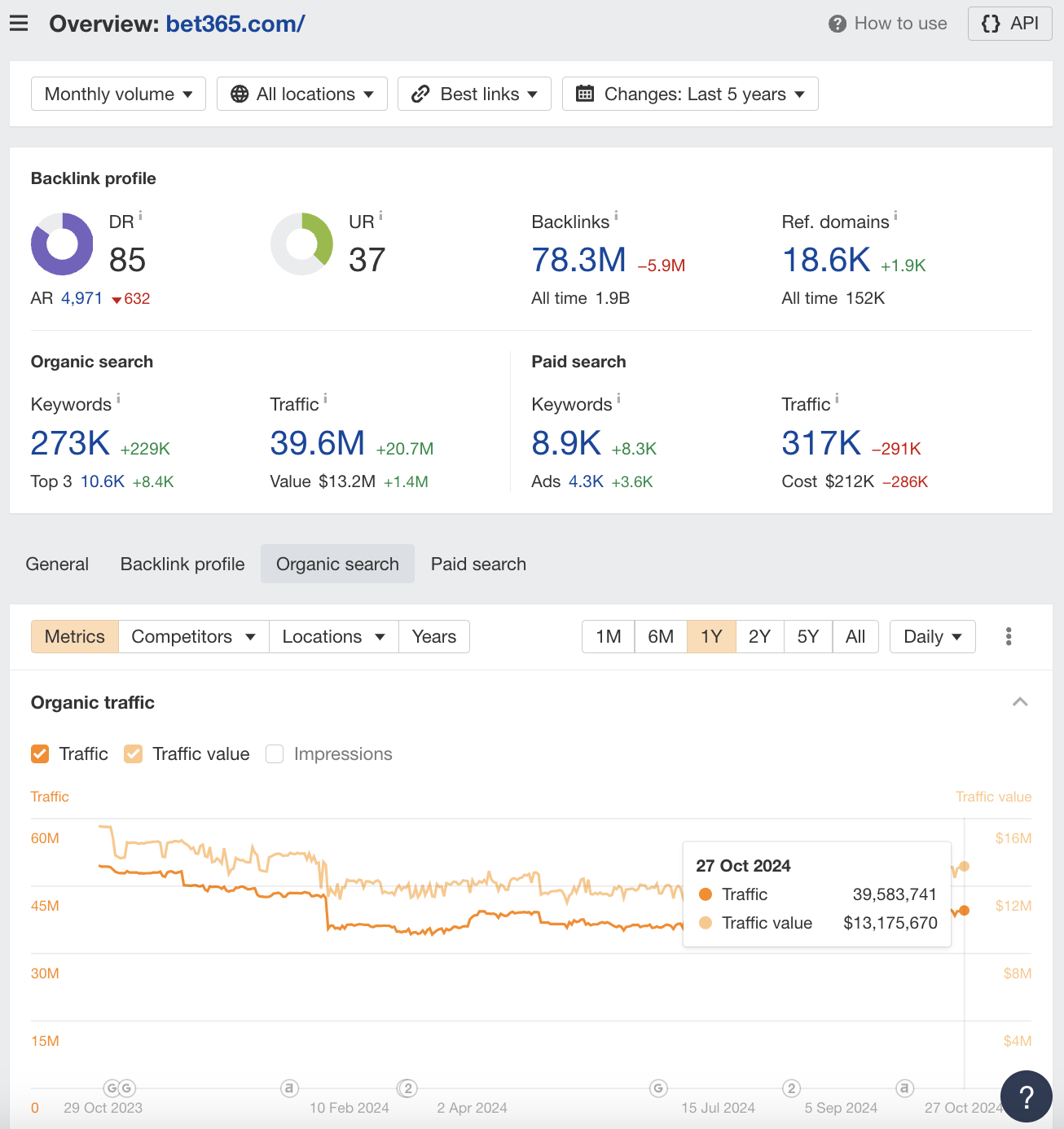Image resolution: width=1064 pixels, height=1129 pixels.
Task: Click the UR info icon
Action: 380,216
